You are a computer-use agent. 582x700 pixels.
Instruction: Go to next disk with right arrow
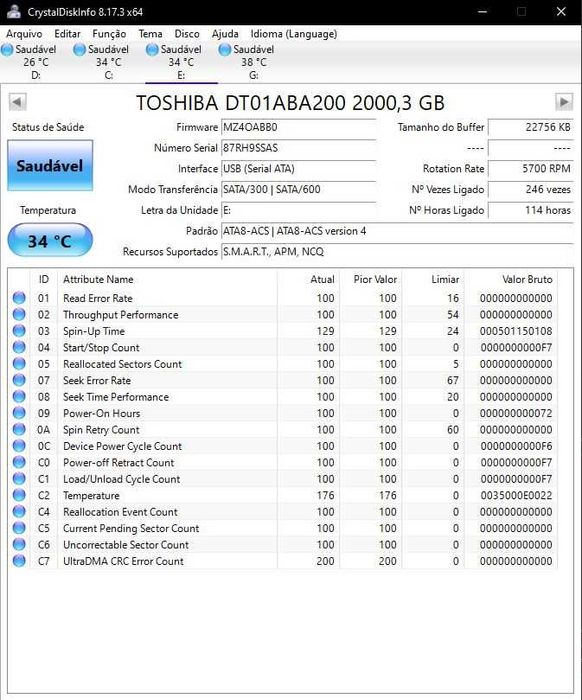pyautogui.click(x=564, y=102)
